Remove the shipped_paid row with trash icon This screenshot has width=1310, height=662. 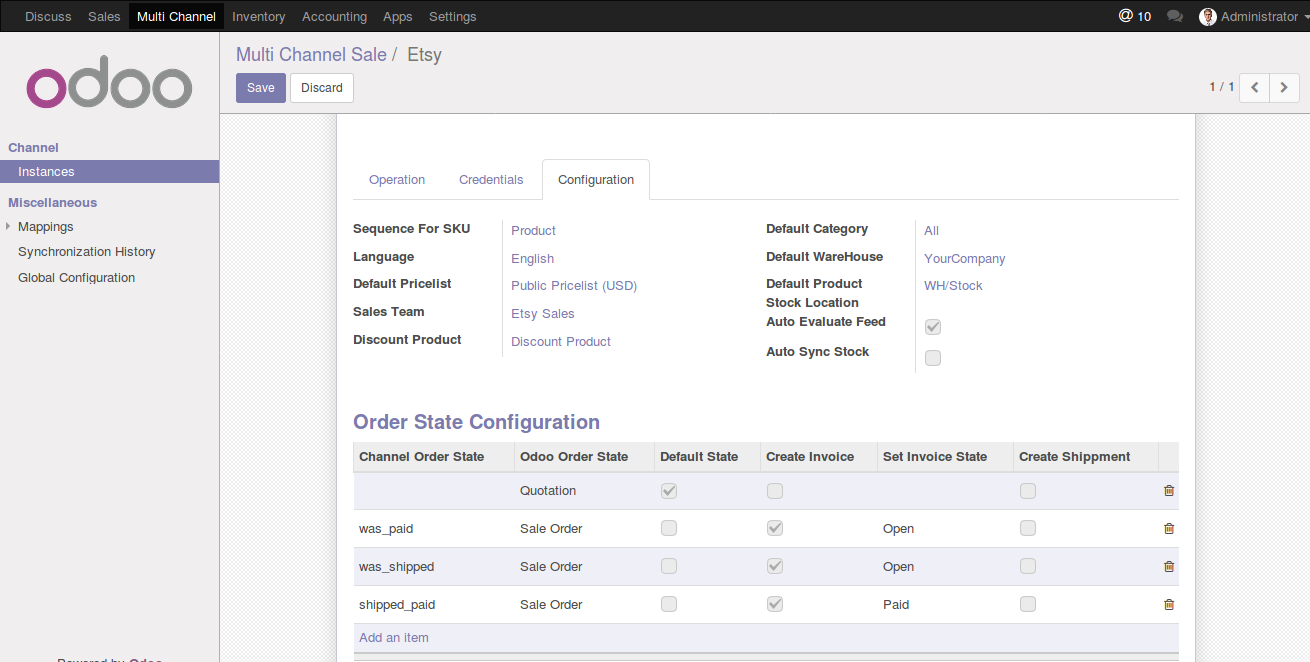coord(1169,605)
